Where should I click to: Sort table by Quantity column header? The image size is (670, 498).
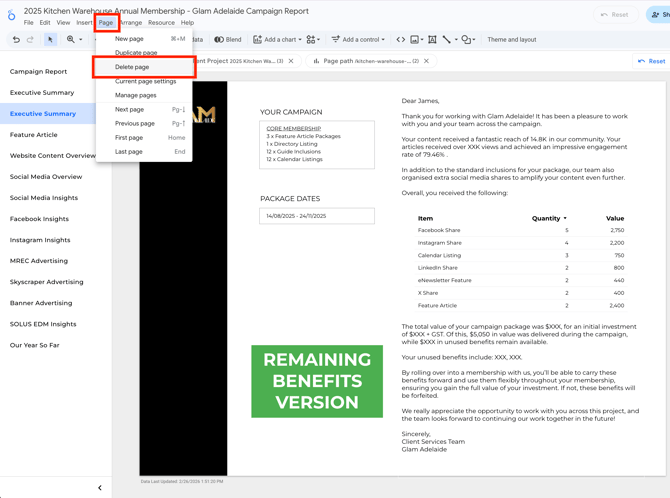pos(548,218)
